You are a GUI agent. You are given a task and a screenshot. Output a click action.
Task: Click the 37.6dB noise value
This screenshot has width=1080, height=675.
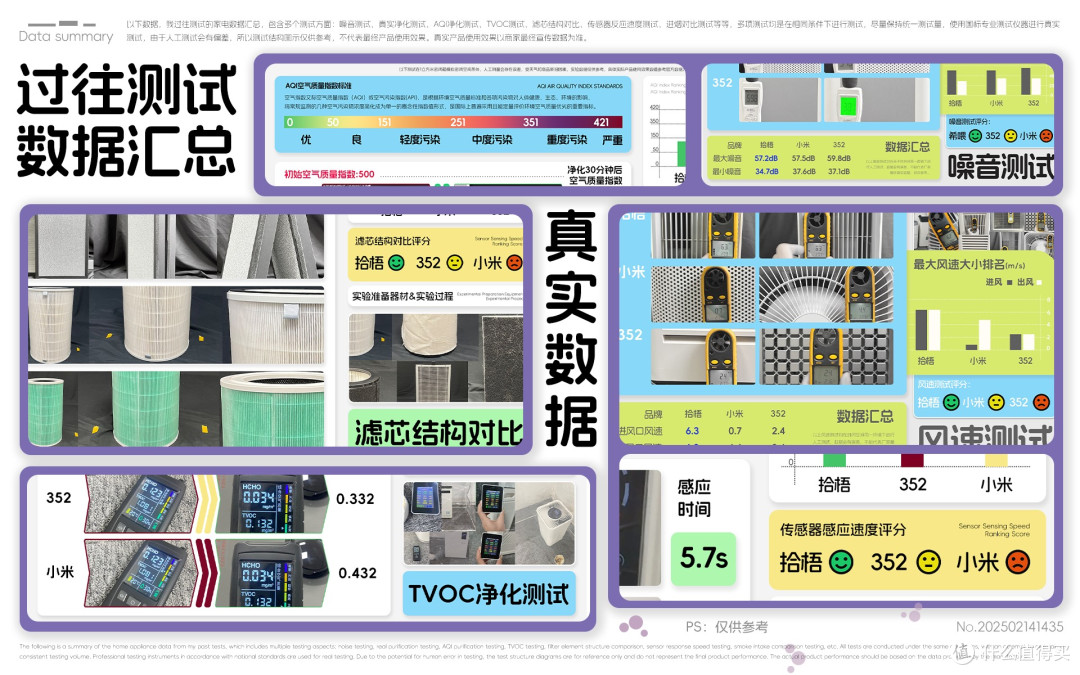point(803,172)
